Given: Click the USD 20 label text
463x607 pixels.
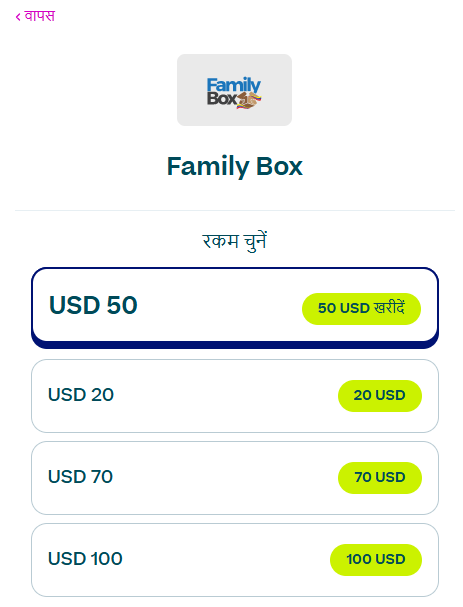Looking at the screenshot, I should 81,395.
